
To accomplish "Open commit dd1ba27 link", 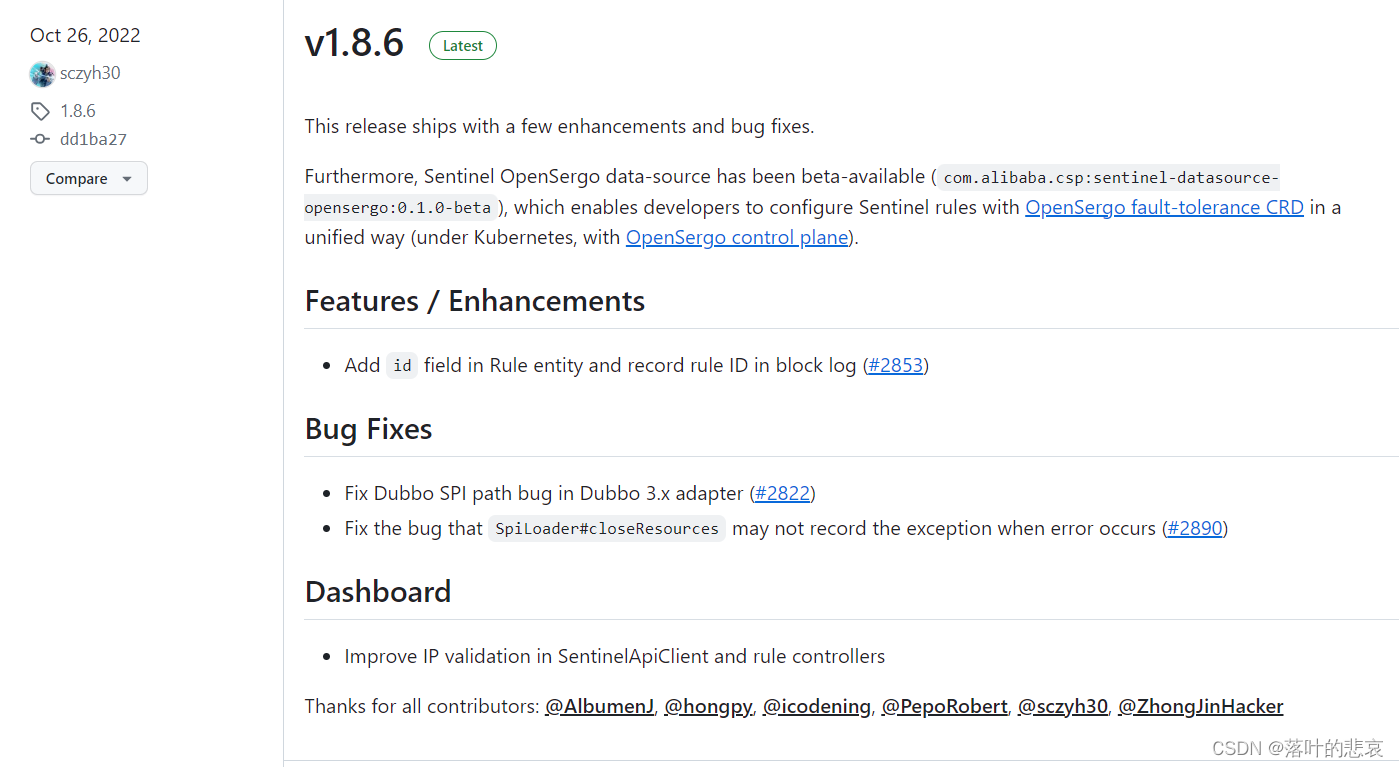I will 93,140.
